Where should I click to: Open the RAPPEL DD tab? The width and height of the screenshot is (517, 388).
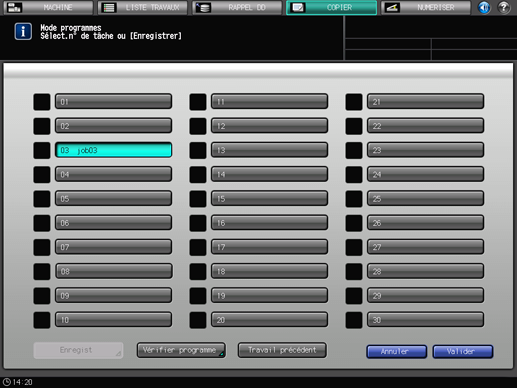(x=237, y=7)
